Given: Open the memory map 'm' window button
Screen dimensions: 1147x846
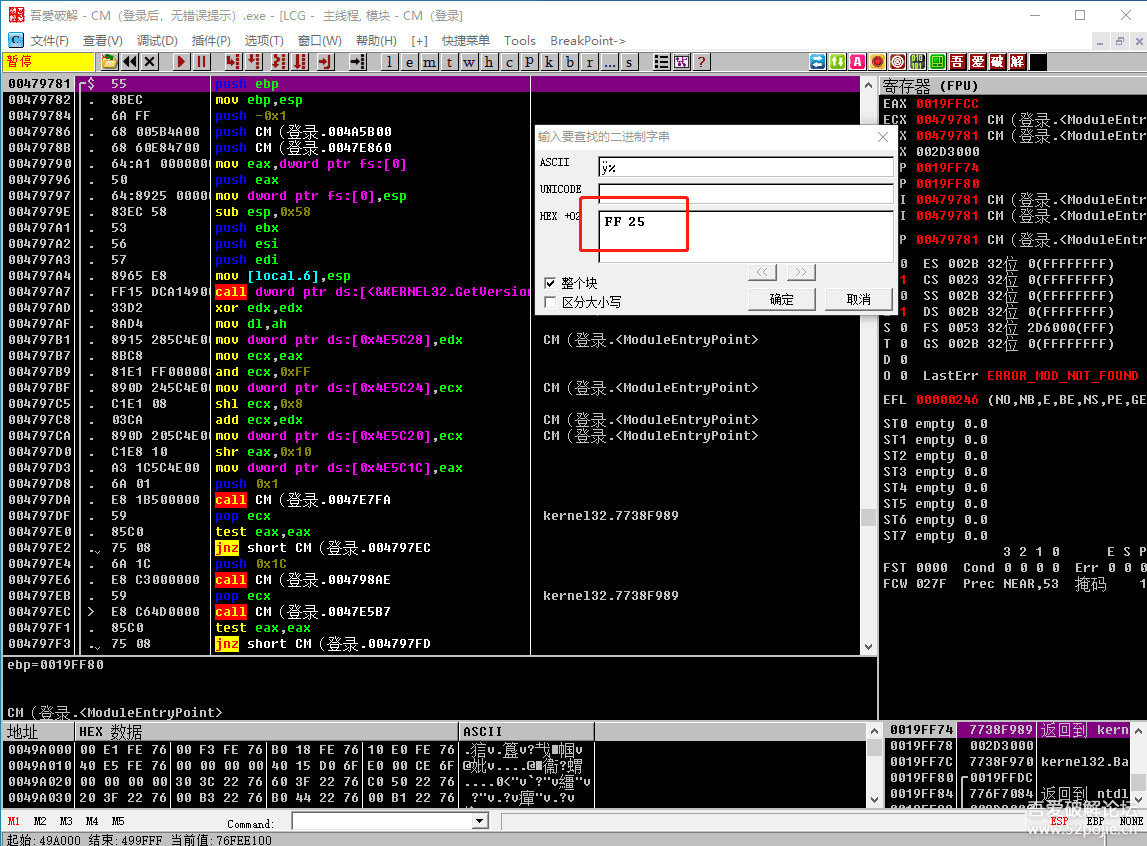Looking at the screenshot, I should tap(429, 62).
